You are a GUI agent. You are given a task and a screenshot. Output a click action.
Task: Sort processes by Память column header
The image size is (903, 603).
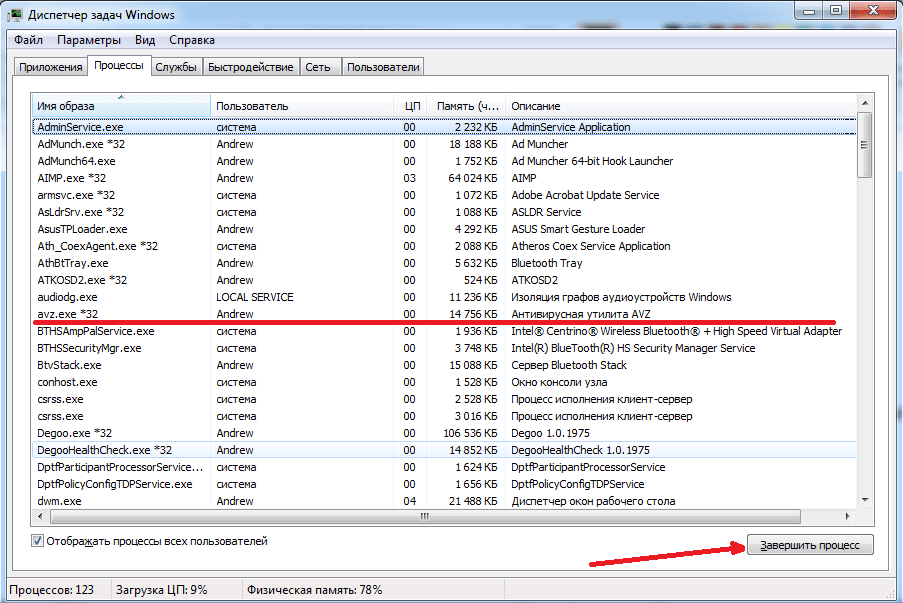pyautogui.click(x=465, y=106)
